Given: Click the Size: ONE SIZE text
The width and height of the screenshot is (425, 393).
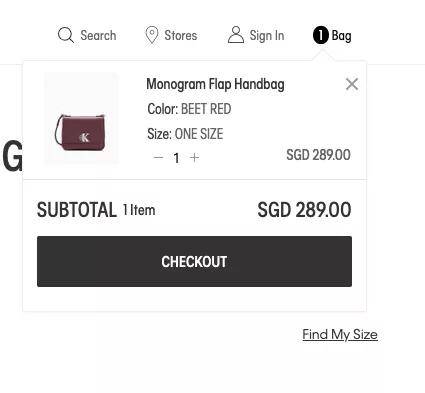Looking at the screenshot, I should click(185, 134).
